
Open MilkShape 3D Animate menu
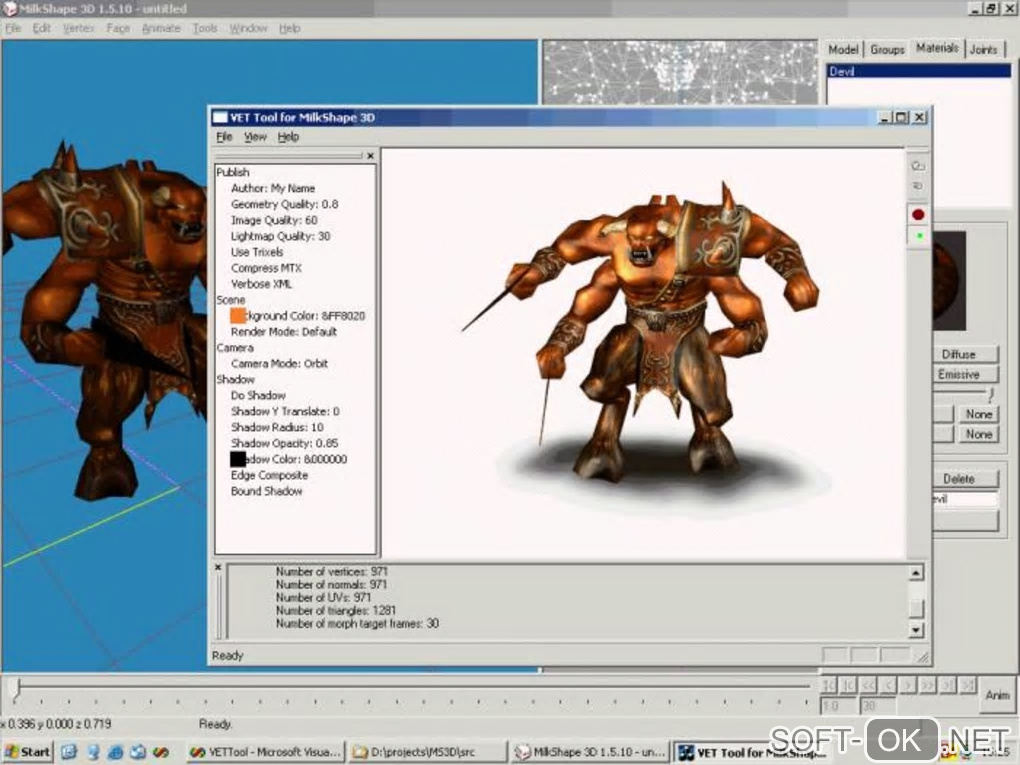click(161, 28)
